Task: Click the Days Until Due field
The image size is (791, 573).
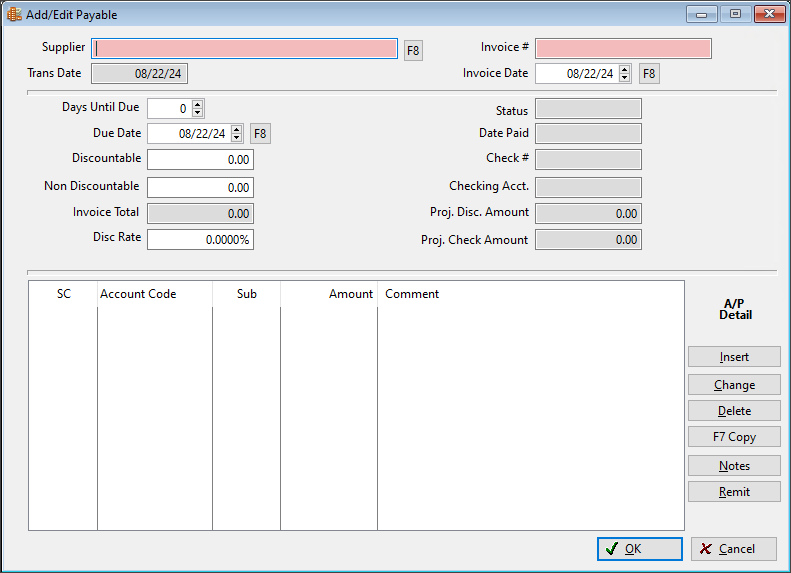Action: click(170, 108)
